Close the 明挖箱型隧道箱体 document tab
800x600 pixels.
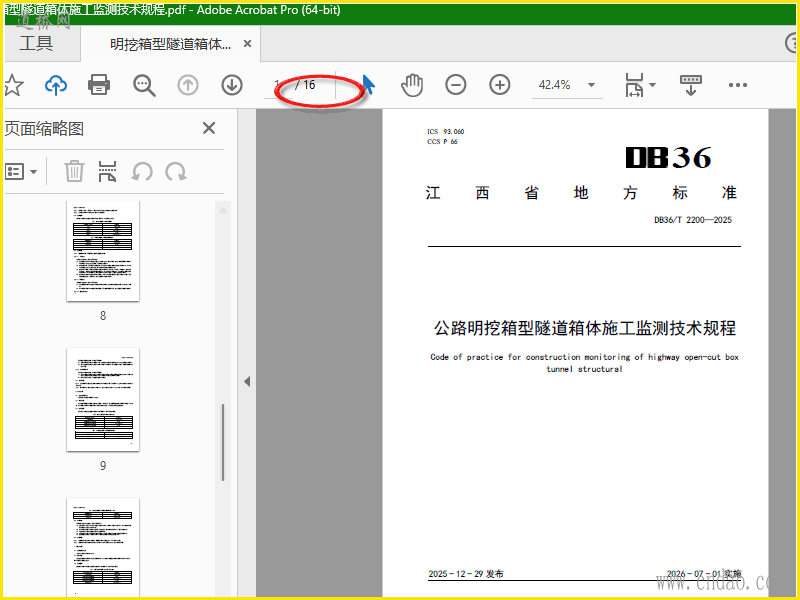tap(247, 44)
